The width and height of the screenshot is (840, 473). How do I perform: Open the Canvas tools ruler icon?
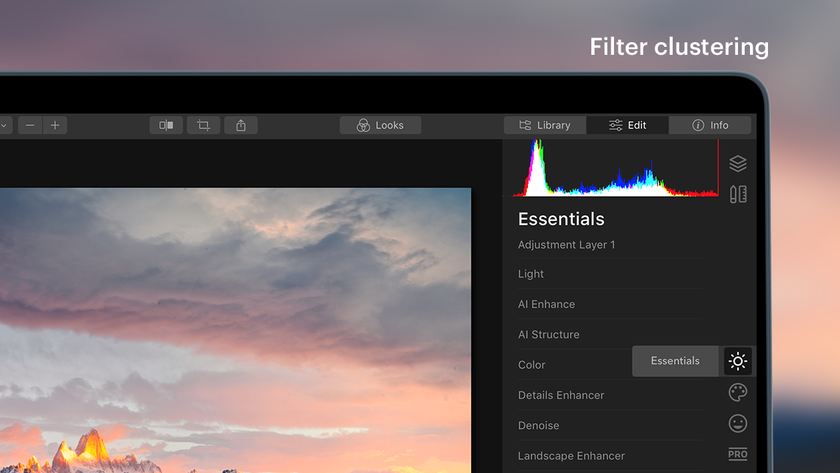click(738, 194)
